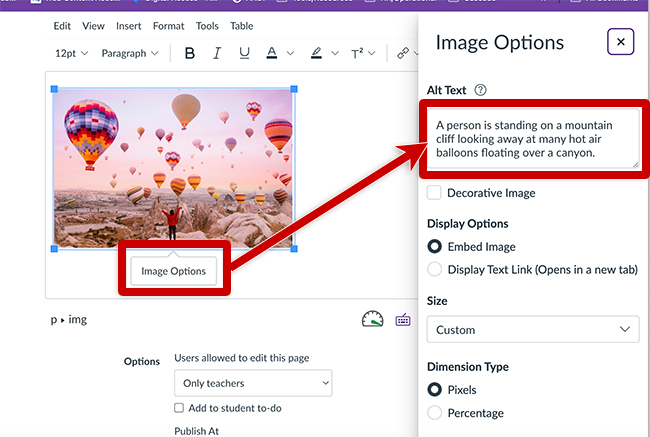The height and width of the screenshot is (437, 650).
Task: Close the Image Options panel
Action: coord(621,41)
